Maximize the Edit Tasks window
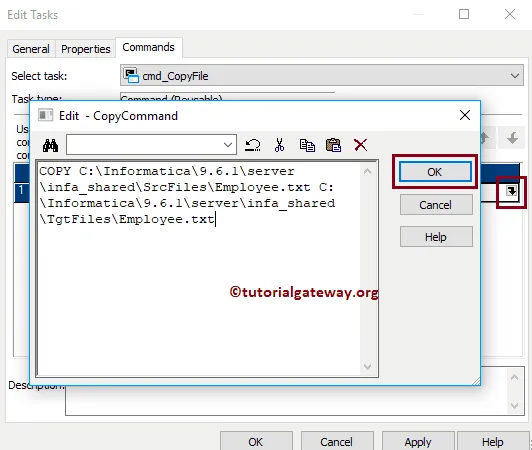Screen dimensions: 532x450 (x=464, y=14)
